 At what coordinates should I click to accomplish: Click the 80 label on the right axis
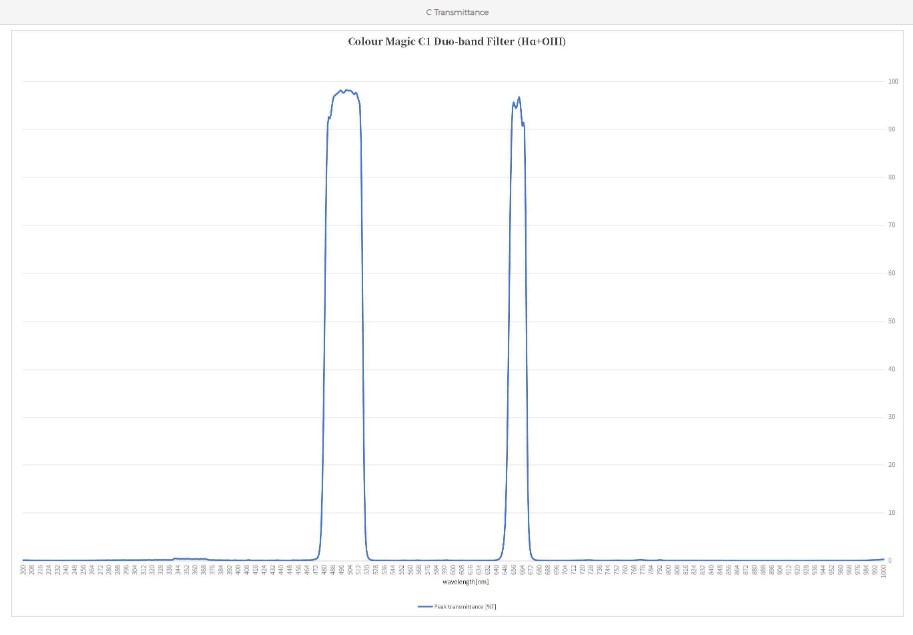pos(891,178)
